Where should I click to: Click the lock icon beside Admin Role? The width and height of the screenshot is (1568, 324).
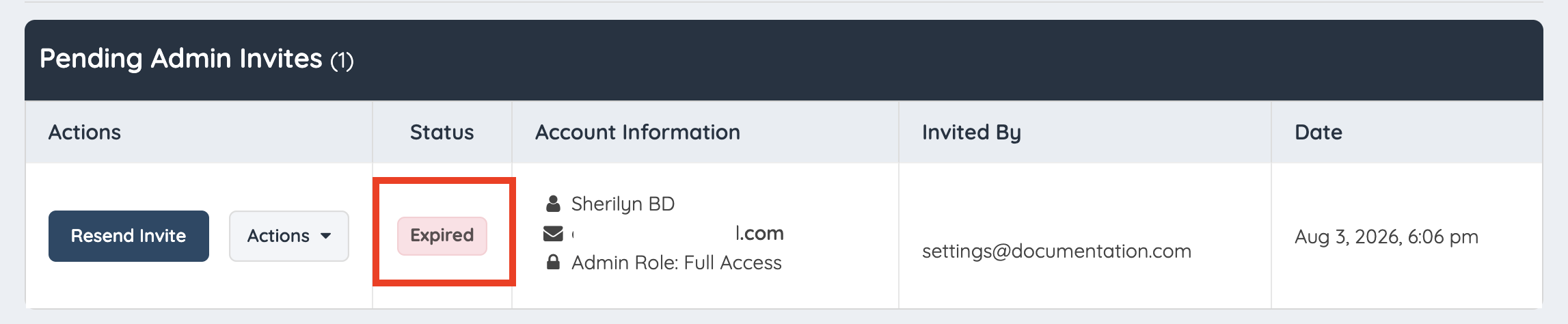[553, 262]
